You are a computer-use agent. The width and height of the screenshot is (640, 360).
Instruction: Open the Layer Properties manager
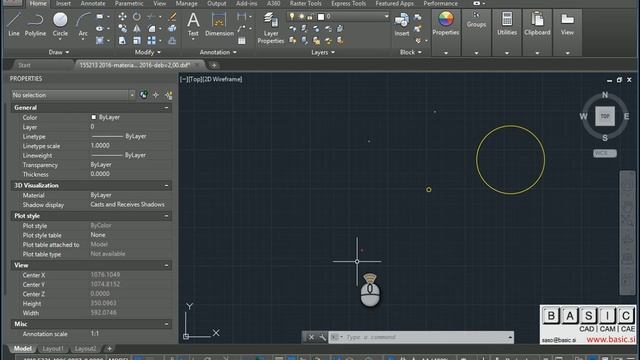coord(271,28)
